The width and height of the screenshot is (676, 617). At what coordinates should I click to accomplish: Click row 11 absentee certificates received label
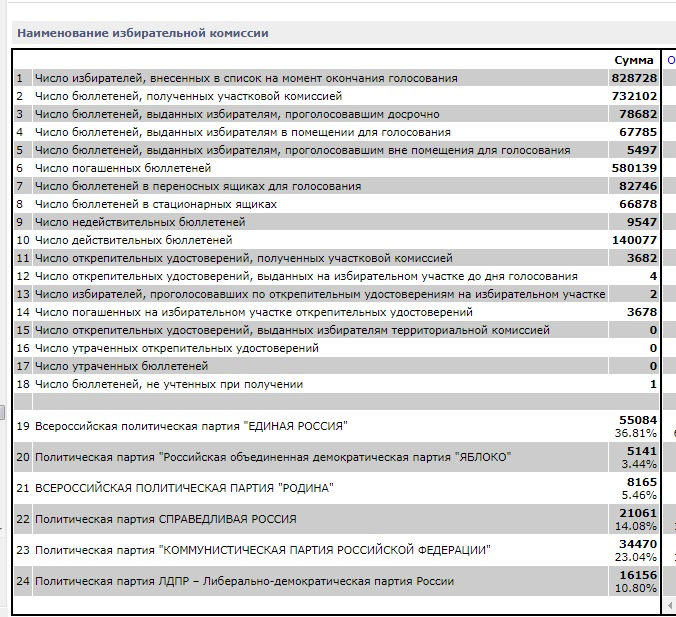click(244, 258)
